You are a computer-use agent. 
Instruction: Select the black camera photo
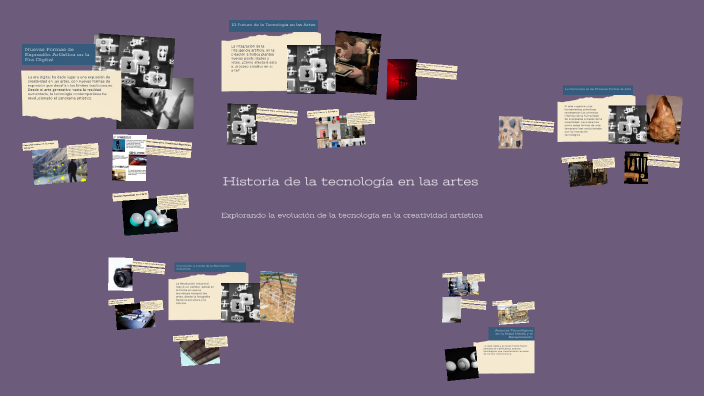[121, 274]
